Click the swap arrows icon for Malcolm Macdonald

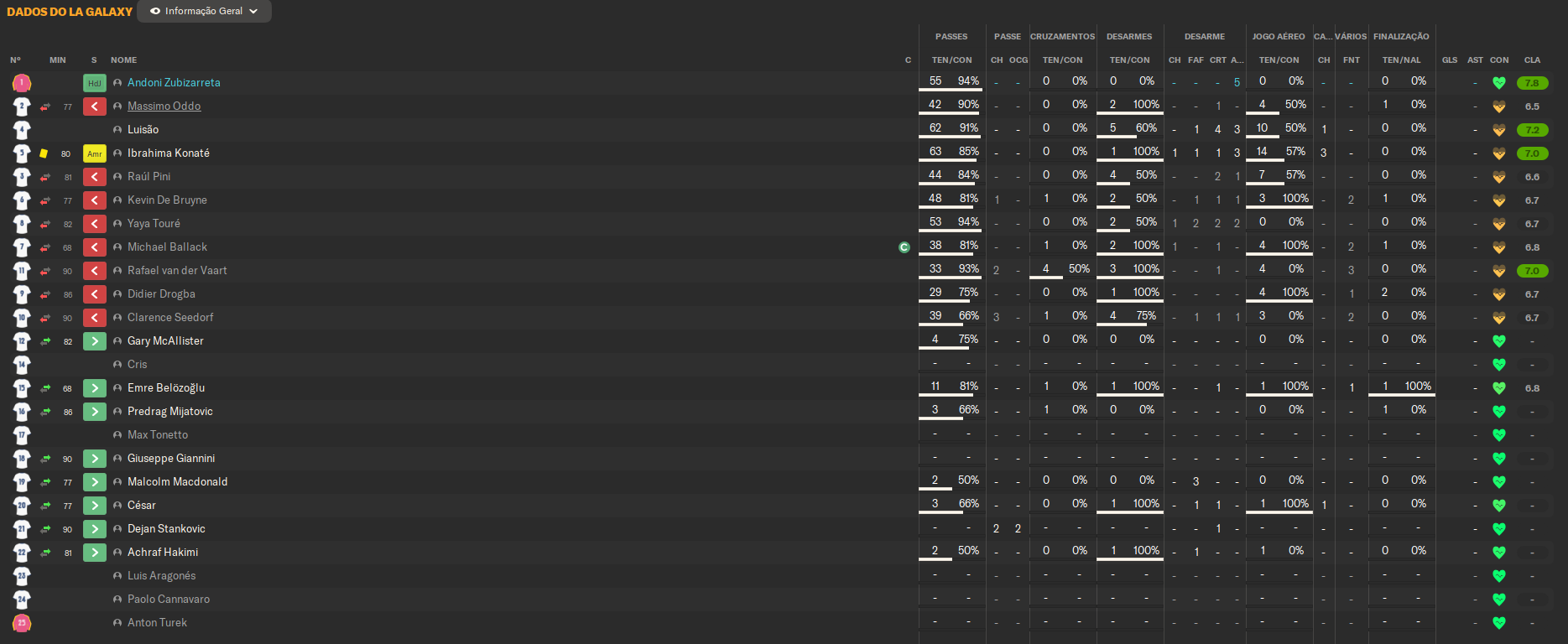click(45, 482)
